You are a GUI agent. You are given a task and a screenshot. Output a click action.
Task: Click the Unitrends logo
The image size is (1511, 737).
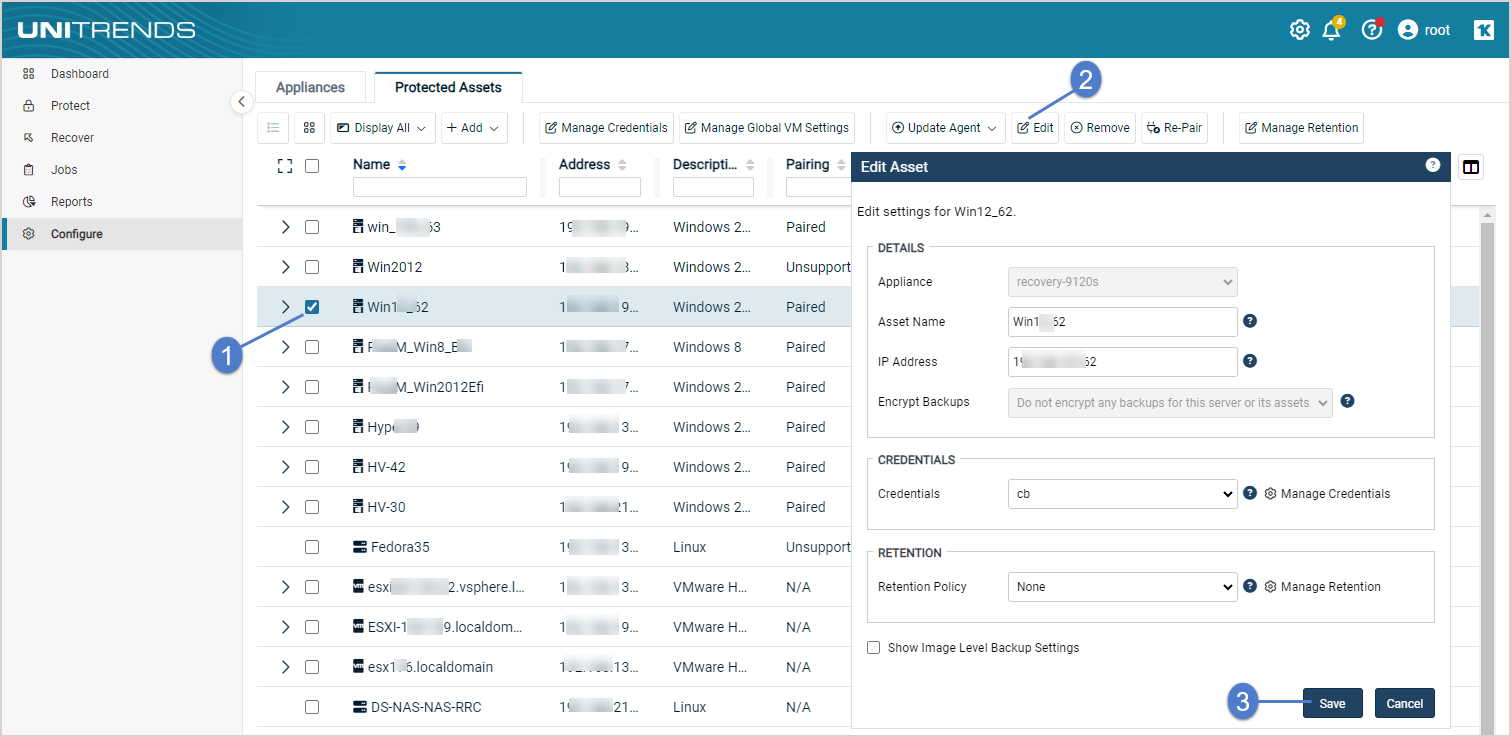[x=106, y=30]
